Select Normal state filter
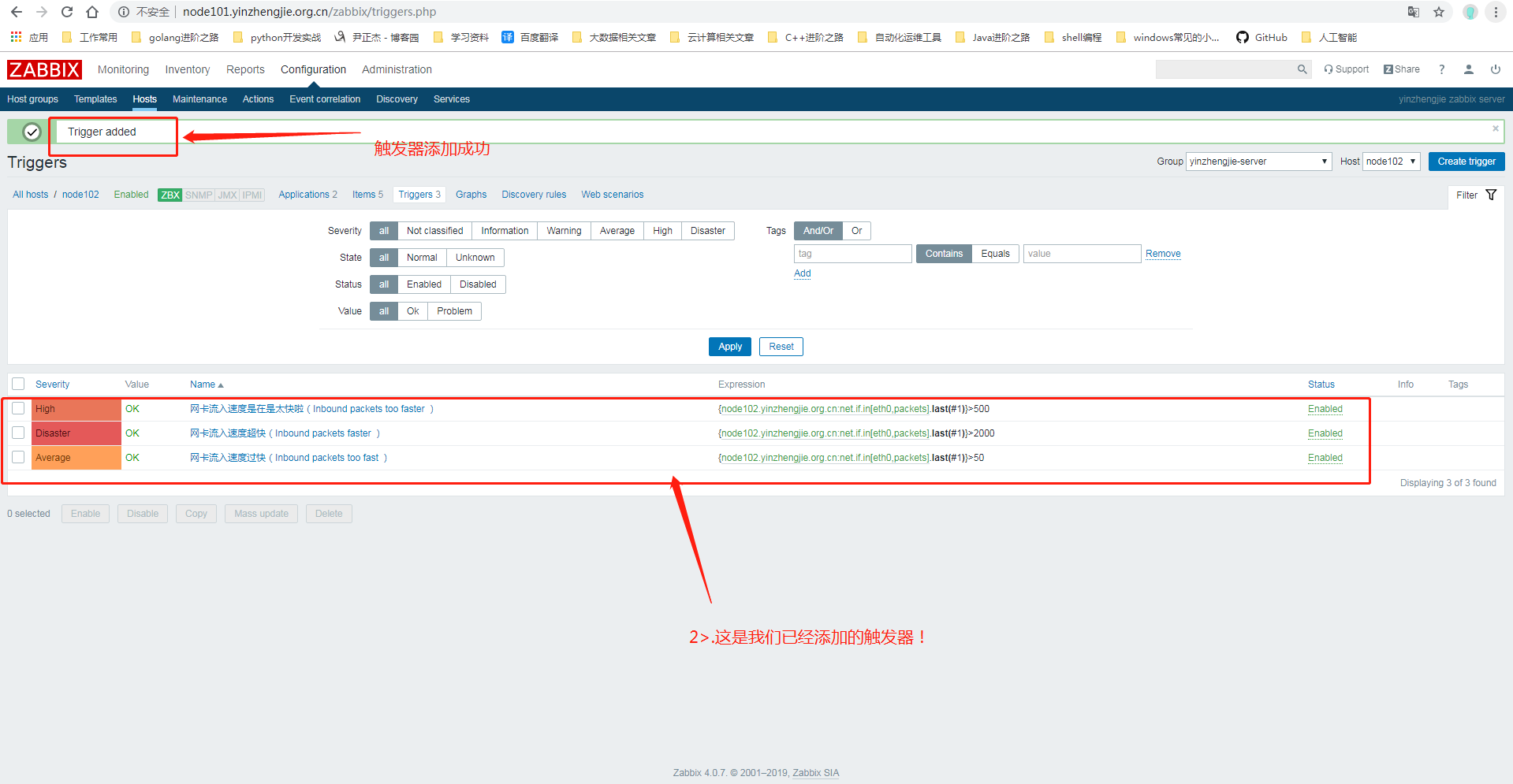This screenshot has width=1513, height=784. [x=422, y=258]
